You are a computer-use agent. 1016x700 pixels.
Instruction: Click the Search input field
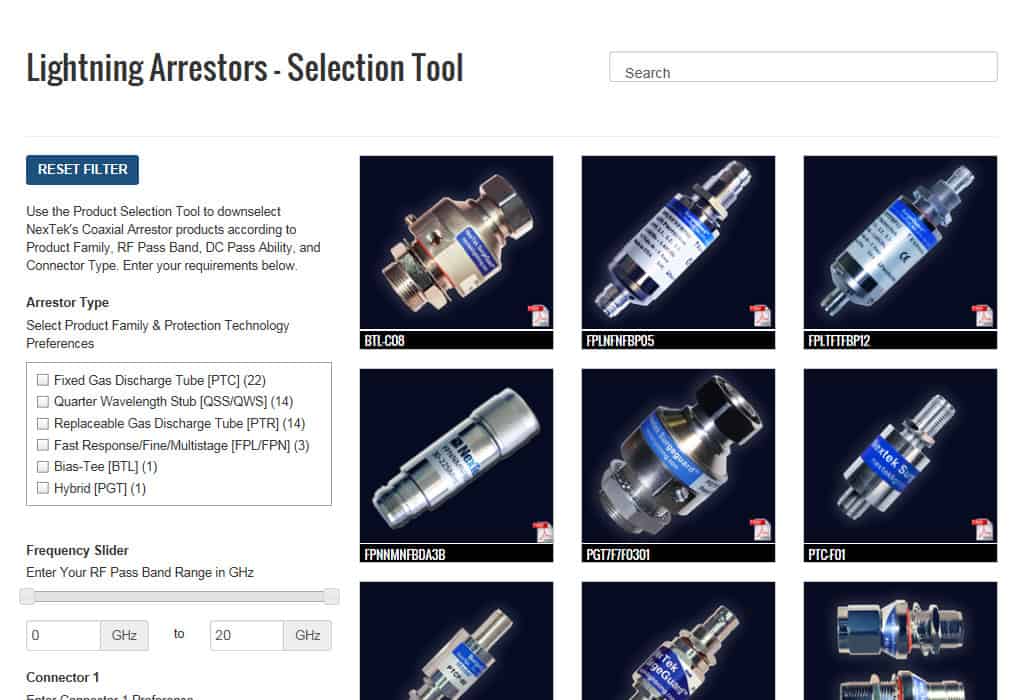(803, 67)
